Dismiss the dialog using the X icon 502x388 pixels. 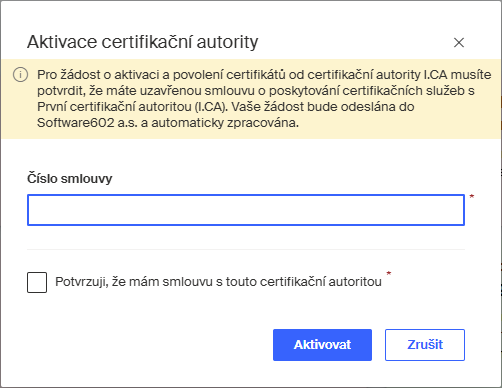pyautogui.click(x=459, y=42)
